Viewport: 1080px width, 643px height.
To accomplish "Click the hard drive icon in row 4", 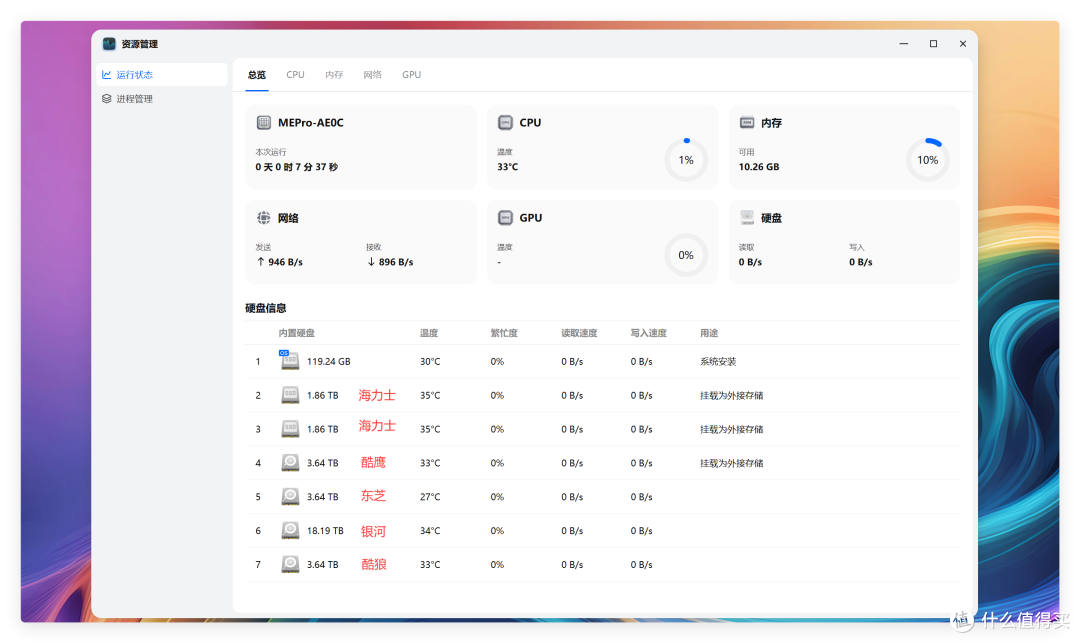I will (x=290, y=463).
